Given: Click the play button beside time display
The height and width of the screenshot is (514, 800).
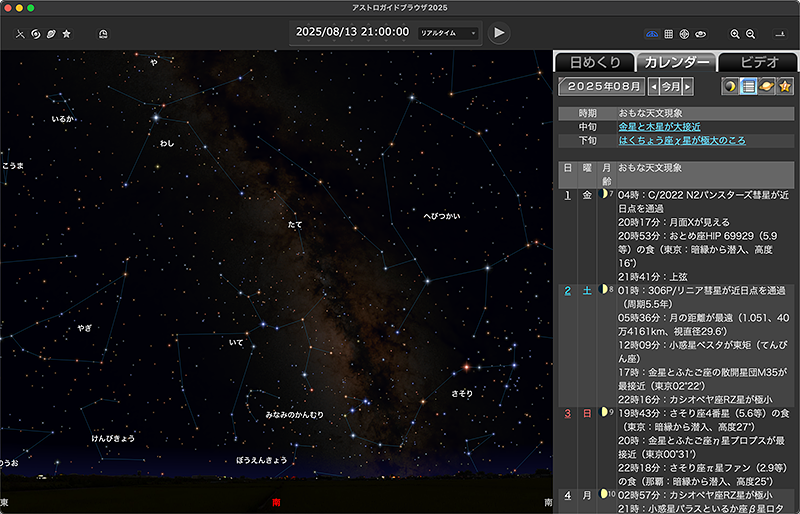Looking at the screenshot, I should pos(498,33).
